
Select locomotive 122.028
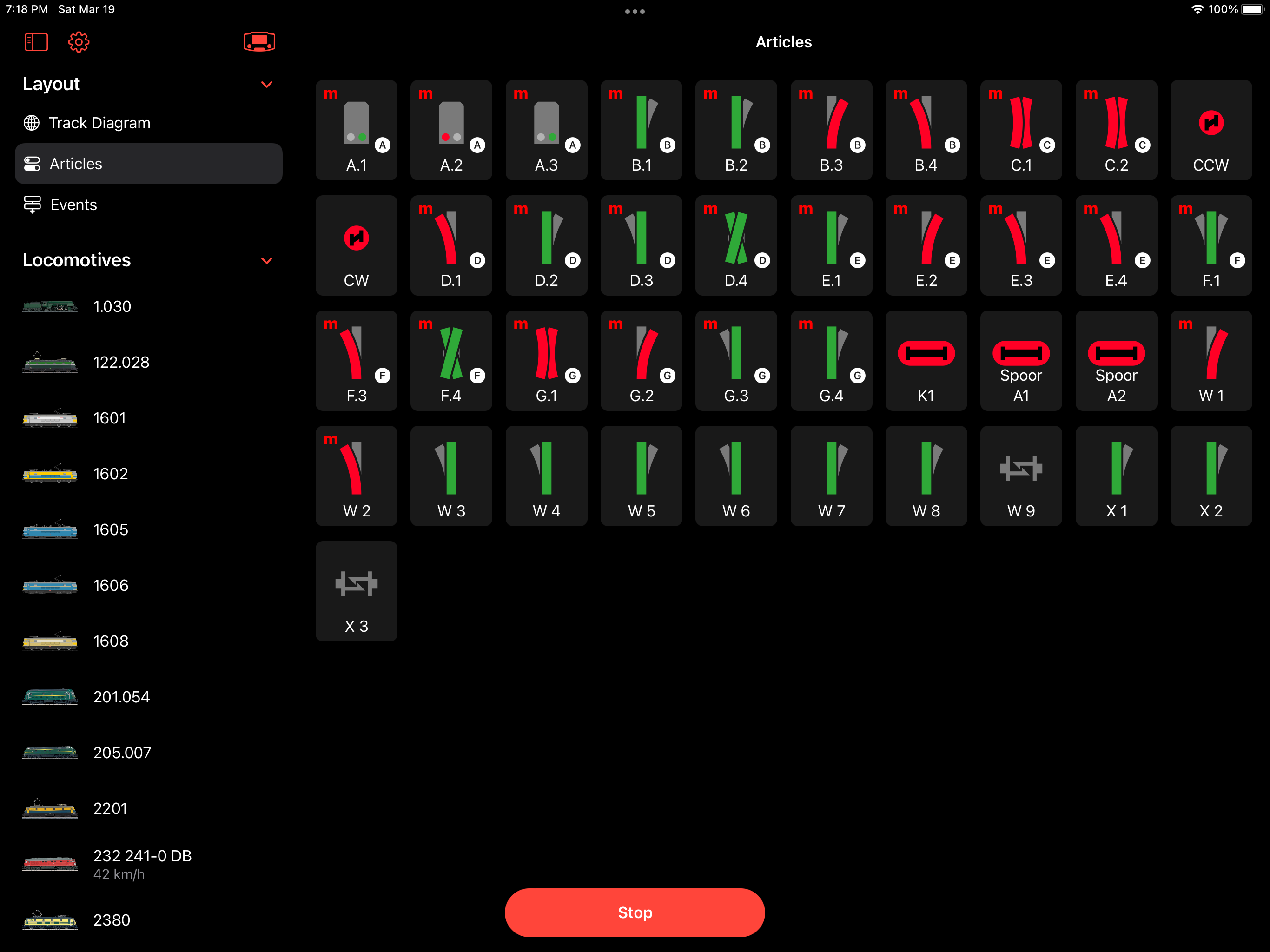149,362
